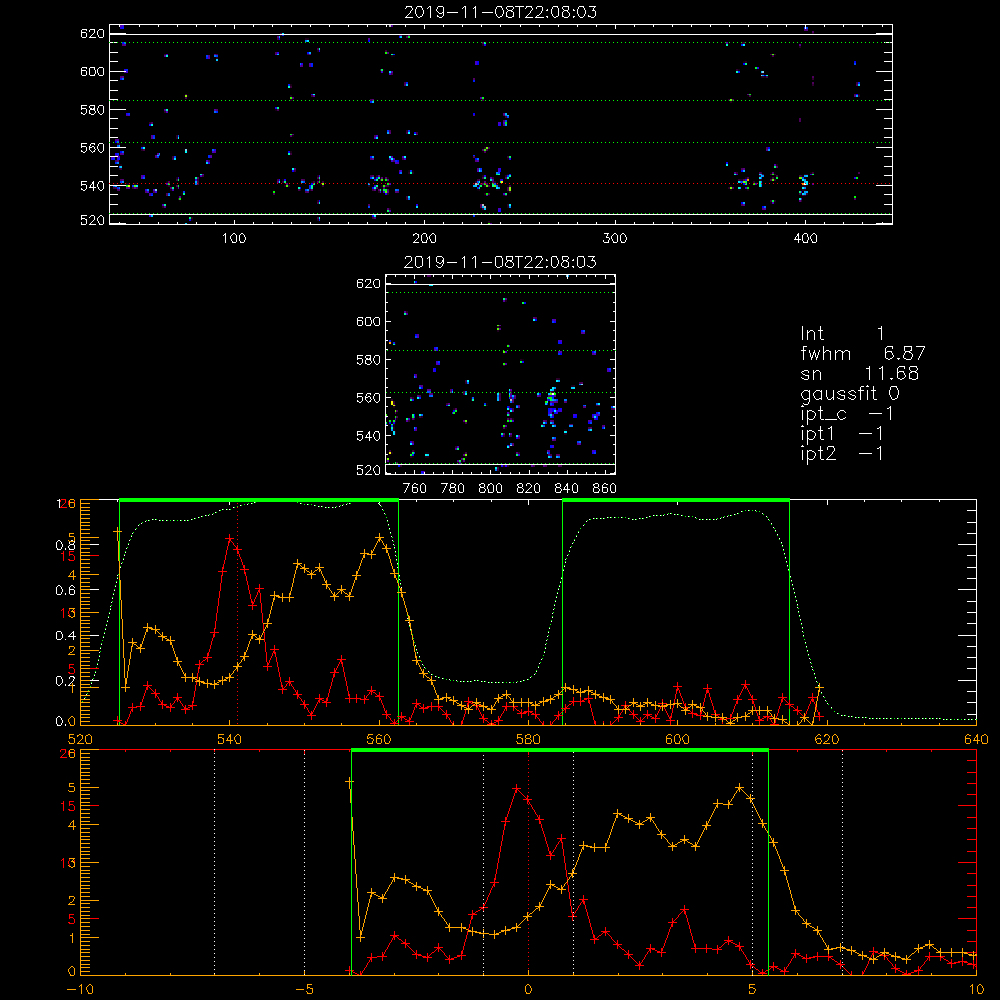Click x-axis label 100 on top plot
Image resolution: width=1000 pixels, height=1000 pixels.
click(x=234, y=239)
